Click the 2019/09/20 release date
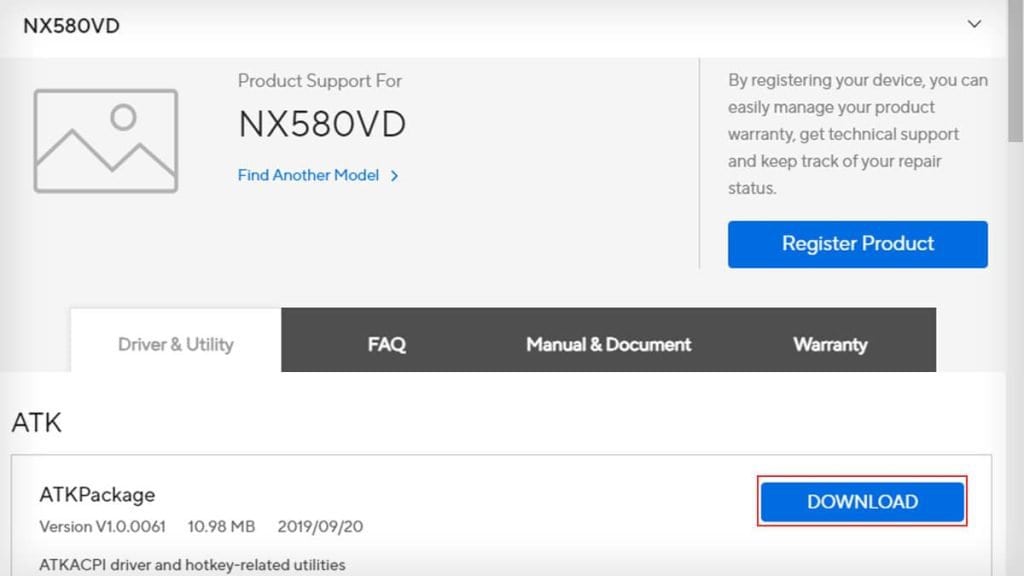The image size is (1024, 576). [x=320, y=526]
